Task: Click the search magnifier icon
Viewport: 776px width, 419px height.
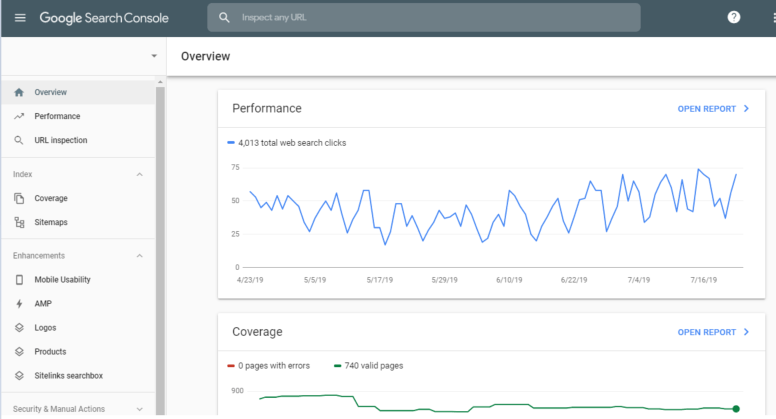Action: 224,18
